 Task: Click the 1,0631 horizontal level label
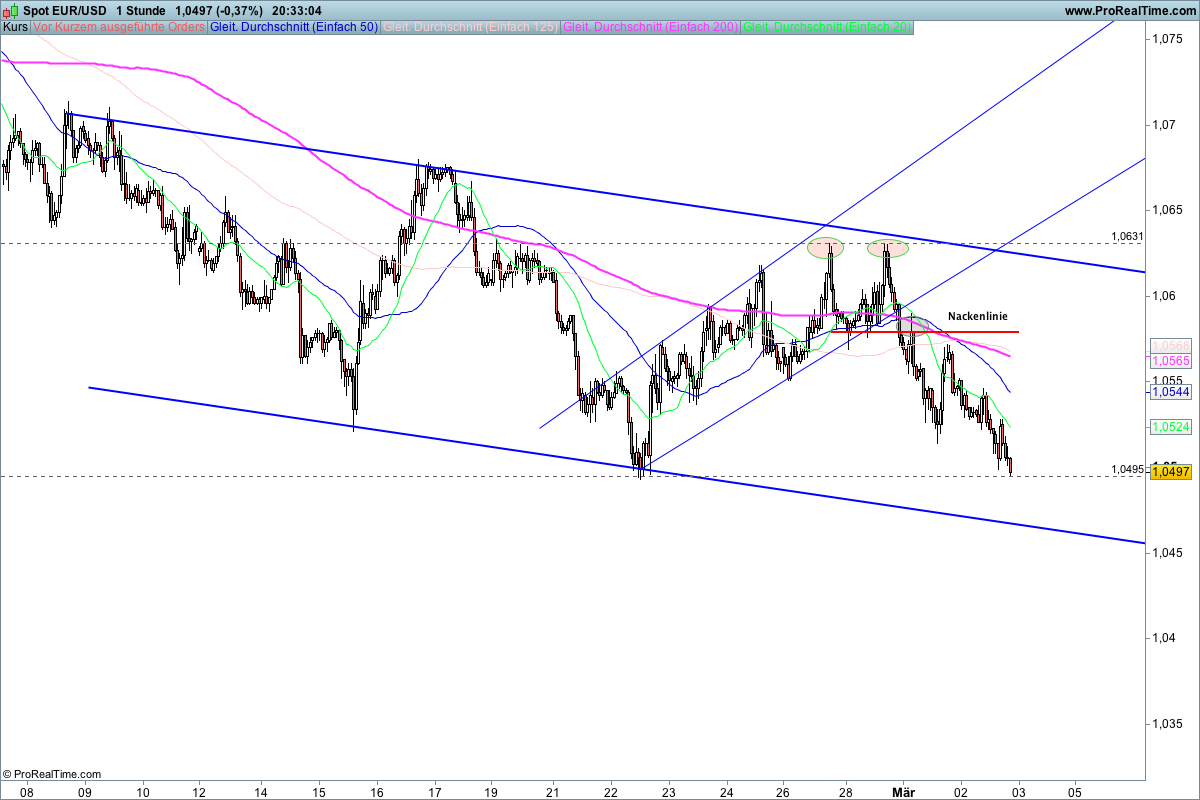1126,237
